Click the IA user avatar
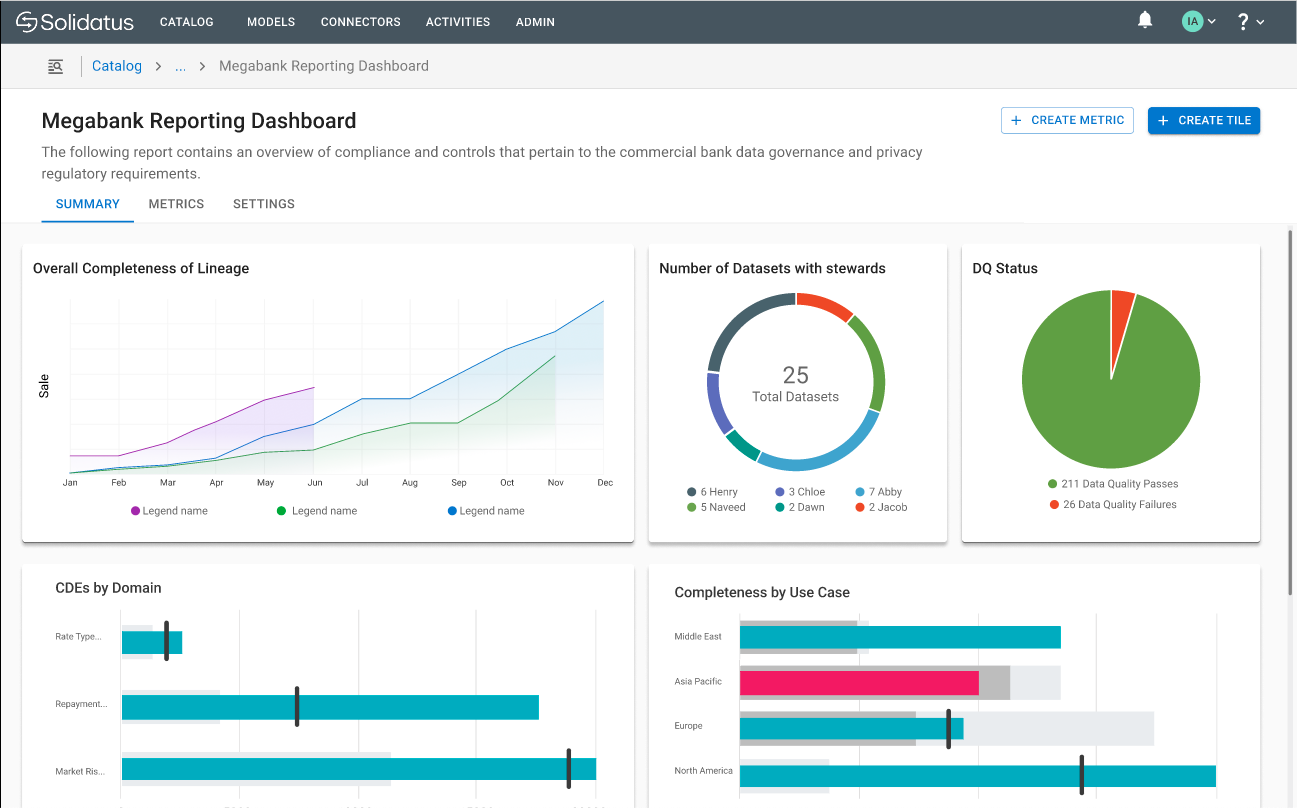 pos(1192,21)
